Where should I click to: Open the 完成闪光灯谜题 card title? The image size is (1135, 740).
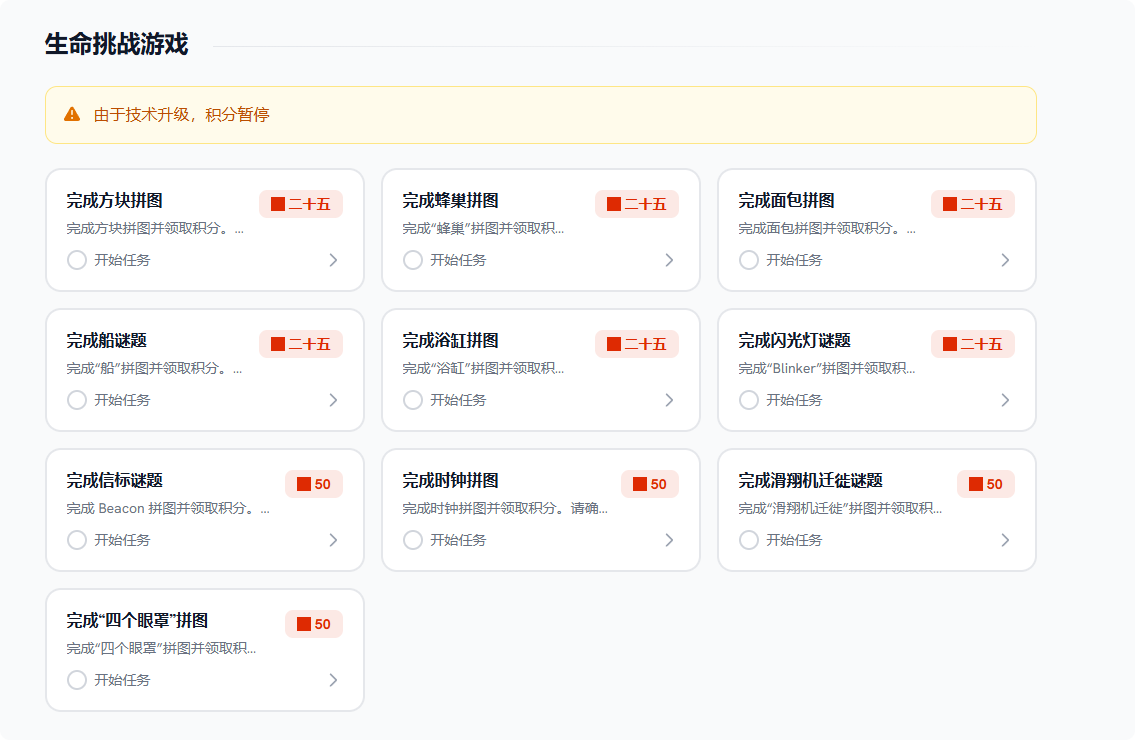pyautogui.click(x=794, y=340)
